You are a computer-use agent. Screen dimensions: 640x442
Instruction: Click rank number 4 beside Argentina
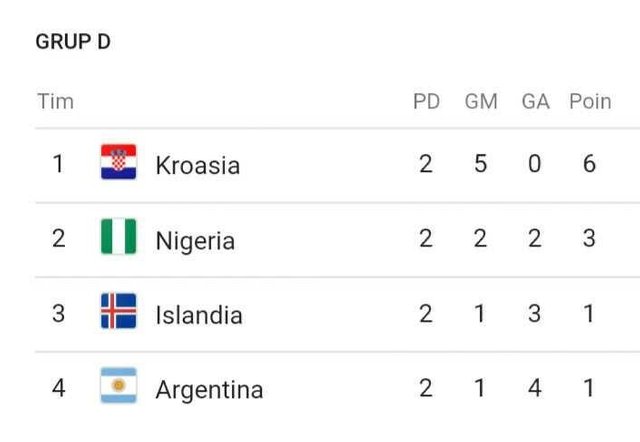click(58, 388)
